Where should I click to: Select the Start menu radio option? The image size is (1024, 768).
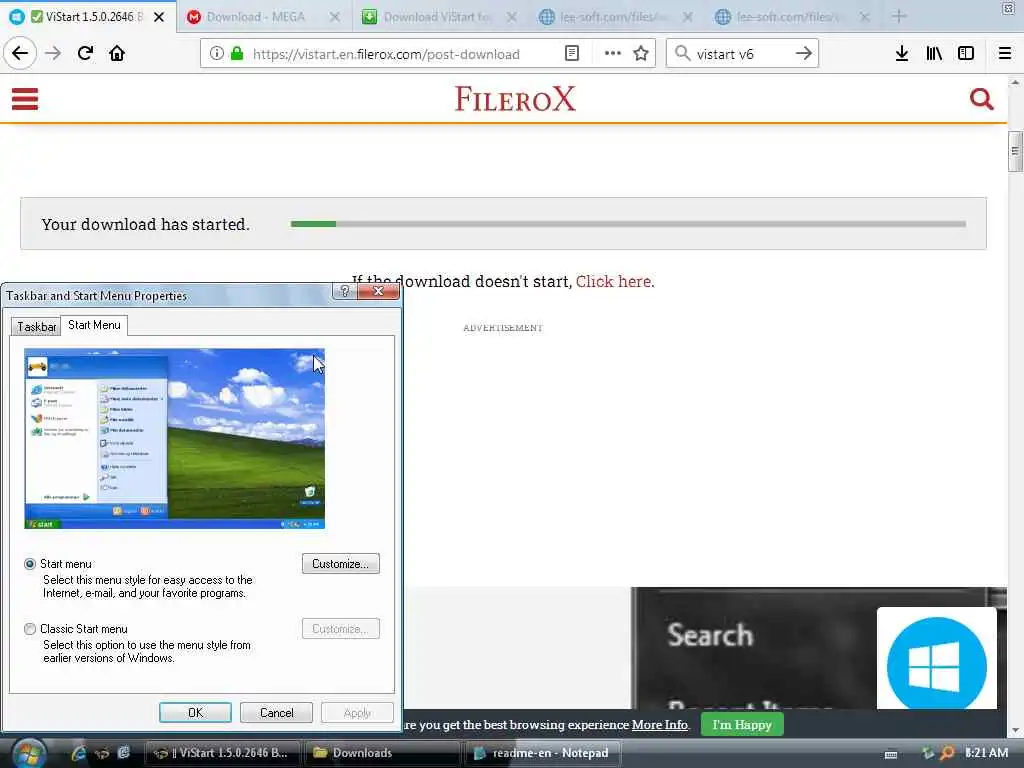pos(30,564)
